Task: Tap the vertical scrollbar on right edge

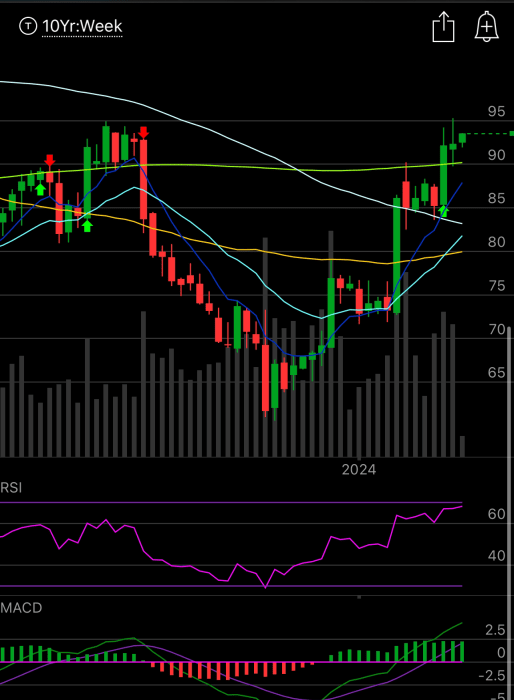Action: [x=509, y=513]
